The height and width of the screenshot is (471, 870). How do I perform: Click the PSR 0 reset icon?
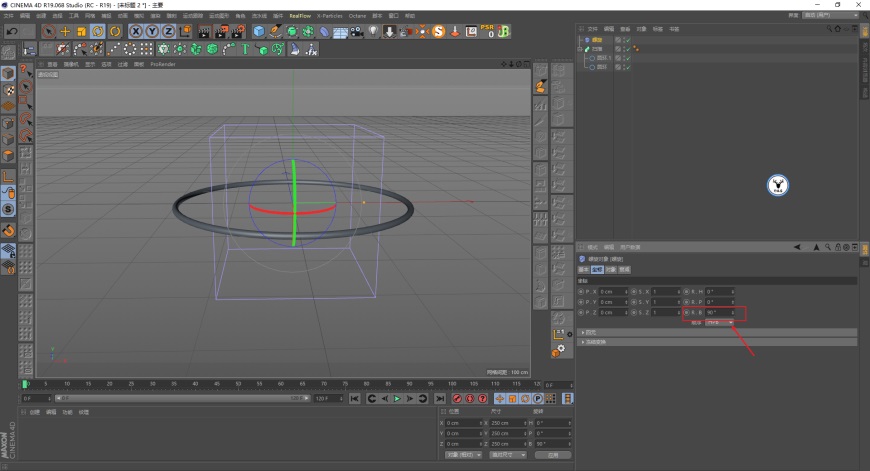click(487, 31)
